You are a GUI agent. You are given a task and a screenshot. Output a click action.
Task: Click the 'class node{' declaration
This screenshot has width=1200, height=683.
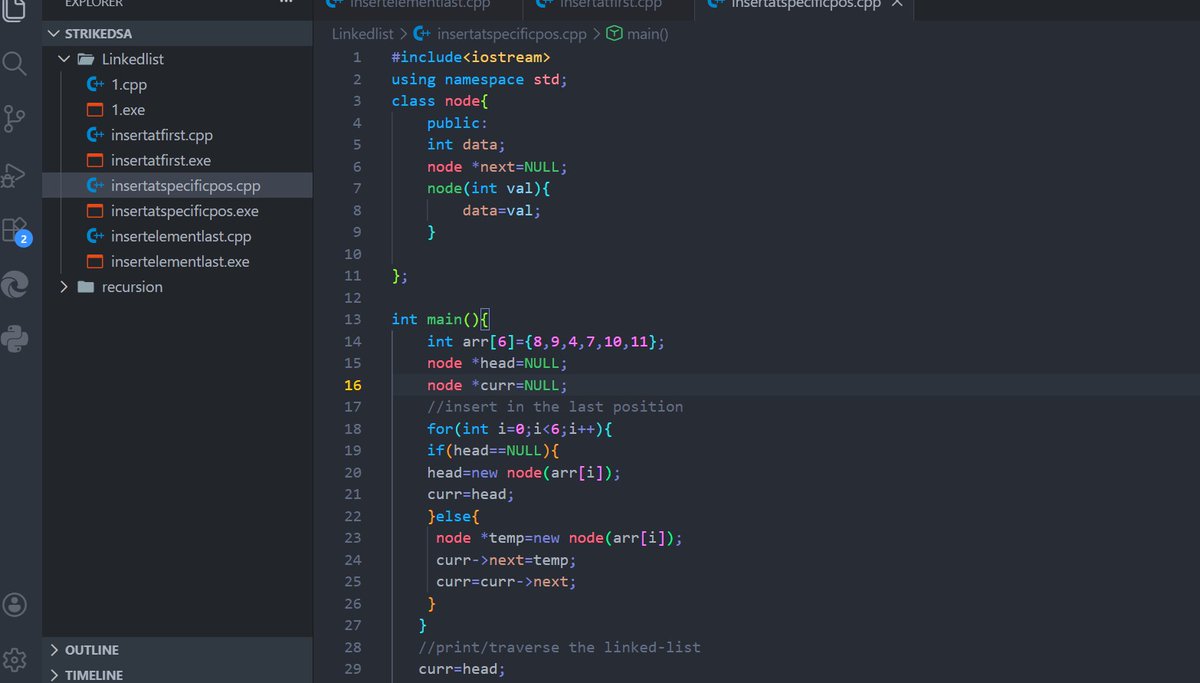tap(439, 101)
